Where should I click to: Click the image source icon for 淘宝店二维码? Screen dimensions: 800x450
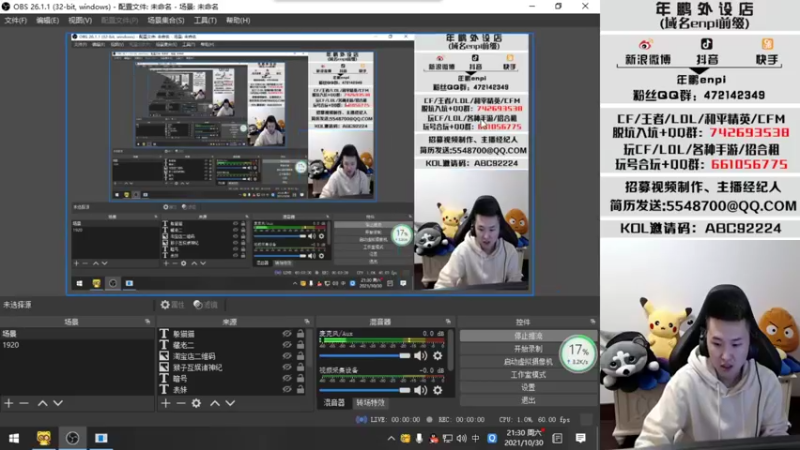click(x=164, y=356)
